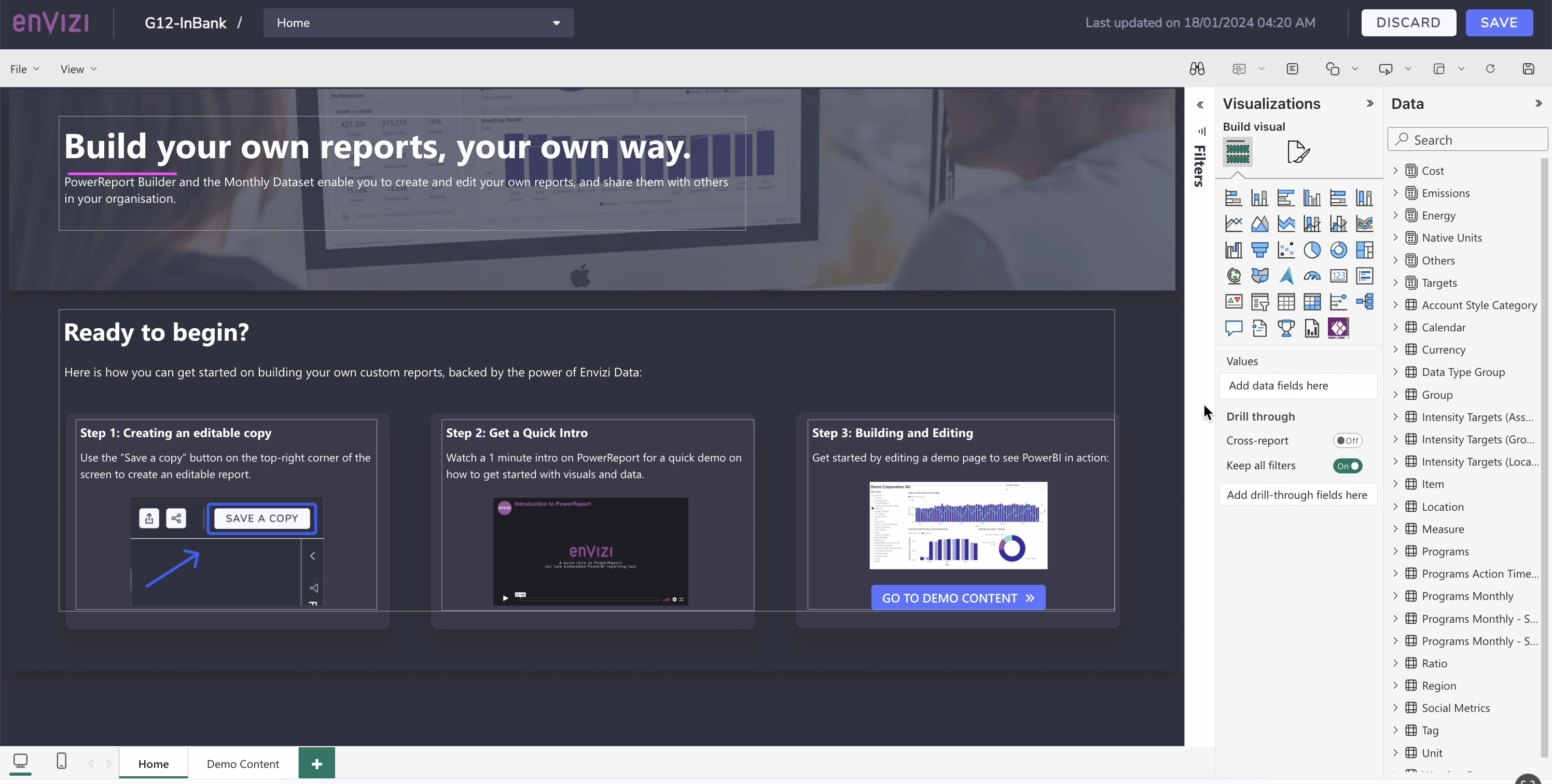The width and height of the screenshot is (1552, 784).
Task: Select the treemap visual
Action: [1364, 250]
